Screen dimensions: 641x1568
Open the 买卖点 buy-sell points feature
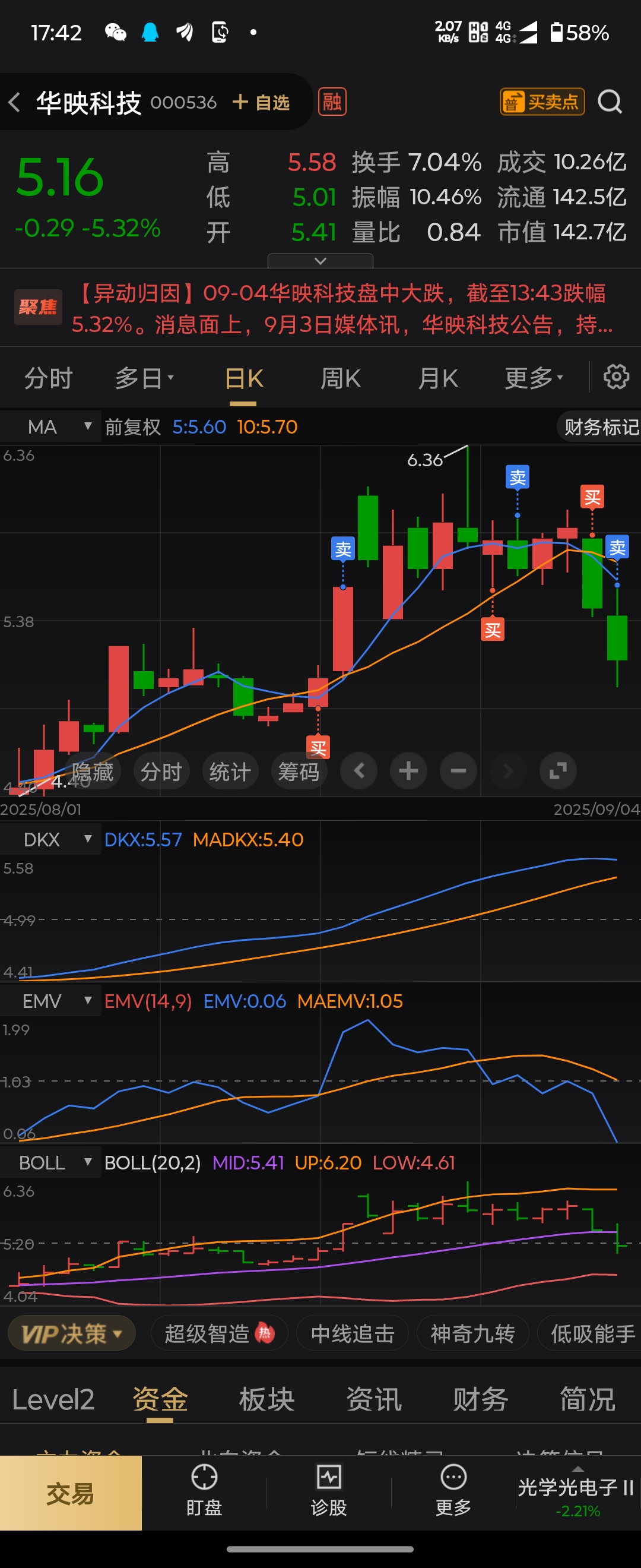coord(542,102)
